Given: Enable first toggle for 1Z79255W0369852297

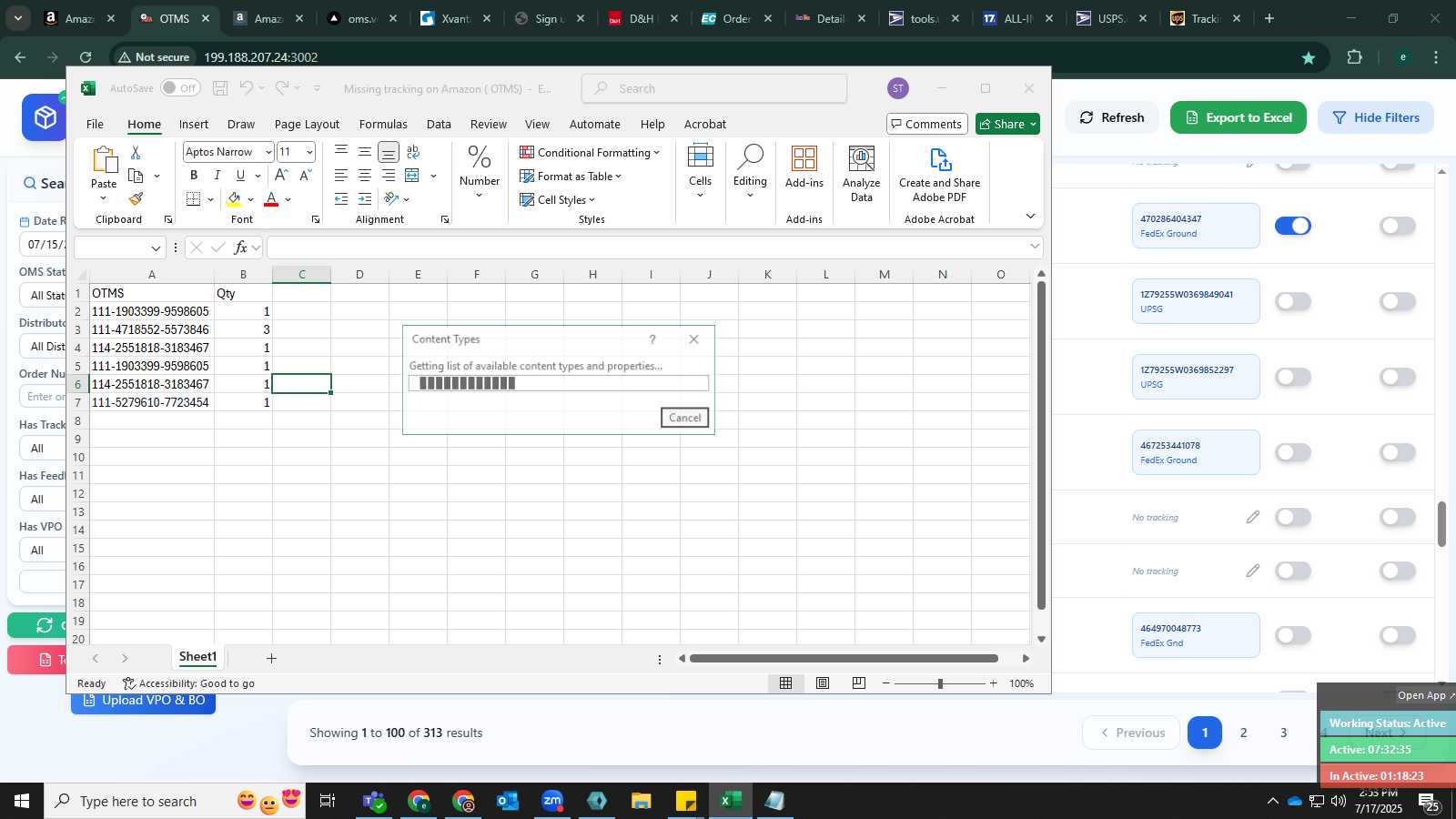Looking at the screenshot, I should [1293, 377].
